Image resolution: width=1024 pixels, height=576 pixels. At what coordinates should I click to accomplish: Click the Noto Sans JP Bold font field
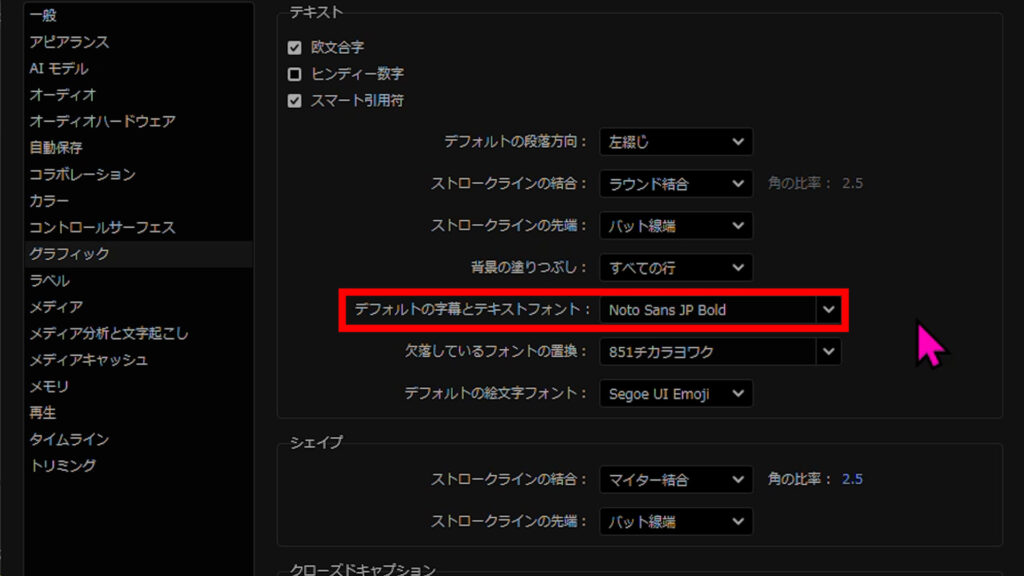pos(708,310)
